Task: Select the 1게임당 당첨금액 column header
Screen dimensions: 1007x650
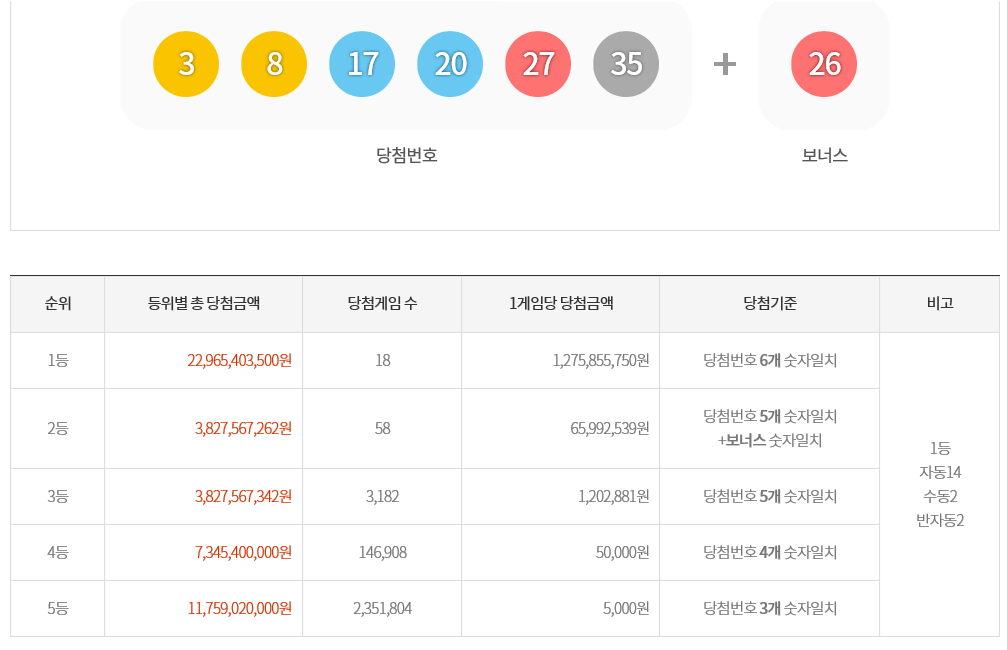Action: pyautogui.click(x=560, y=304)
